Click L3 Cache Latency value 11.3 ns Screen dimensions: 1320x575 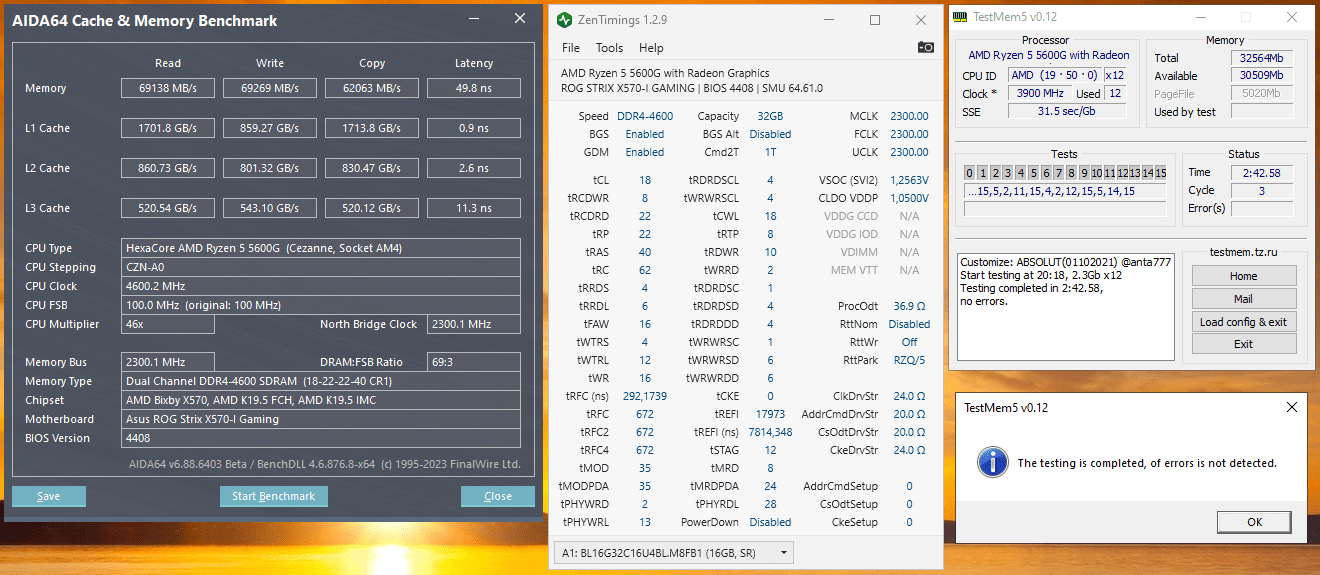pos(473,208)
